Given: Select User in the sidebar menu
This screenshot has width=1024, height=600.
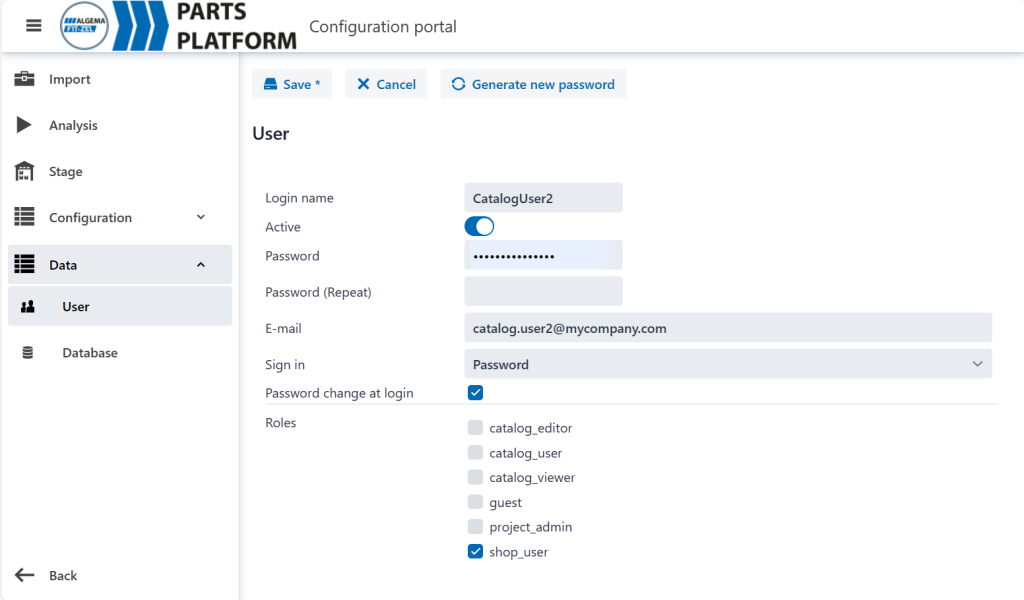Looking at the screenshot, I should [x=76, y=307].
